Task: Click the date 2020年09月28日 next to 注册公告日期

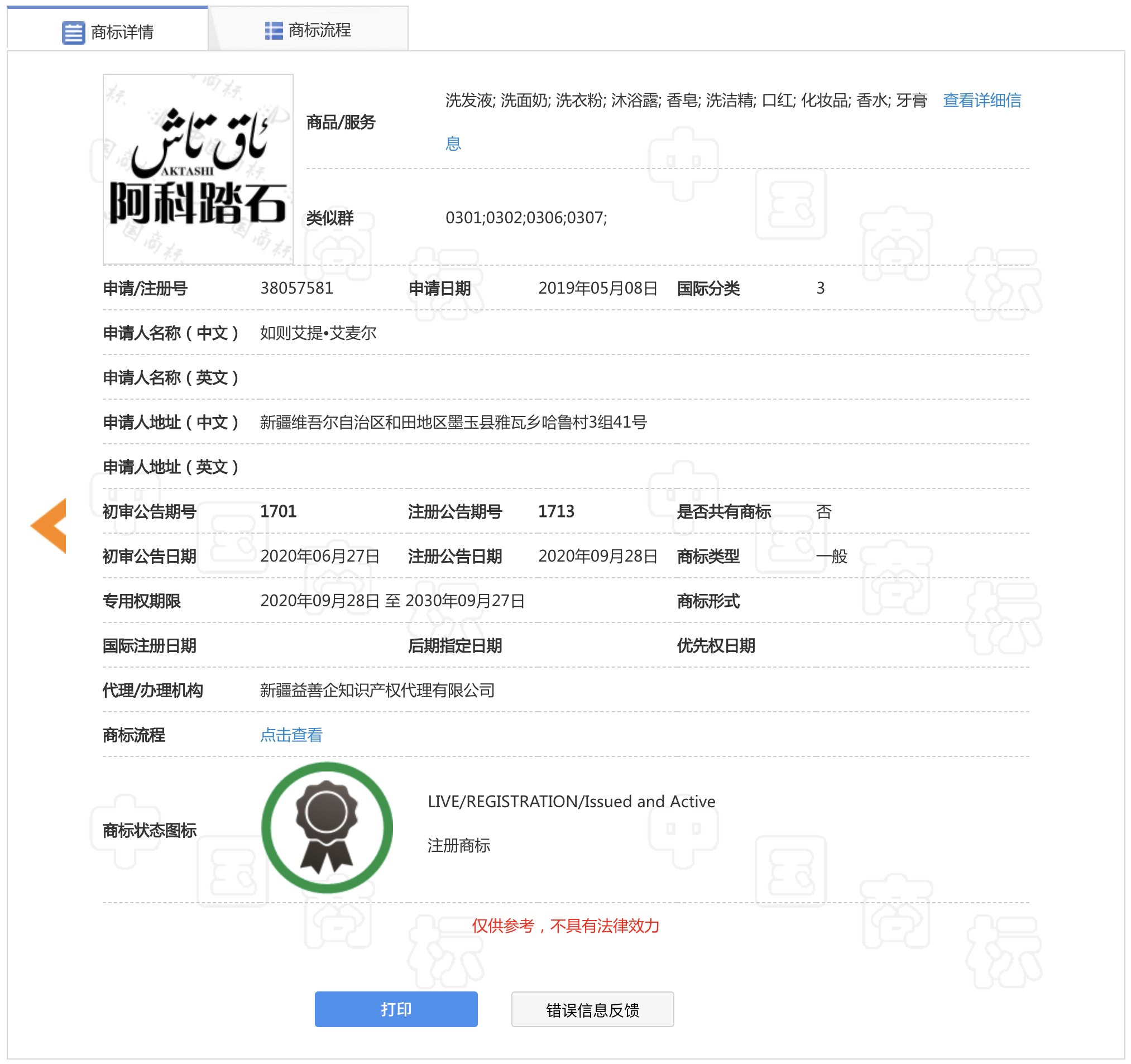Action: point(598,557)
